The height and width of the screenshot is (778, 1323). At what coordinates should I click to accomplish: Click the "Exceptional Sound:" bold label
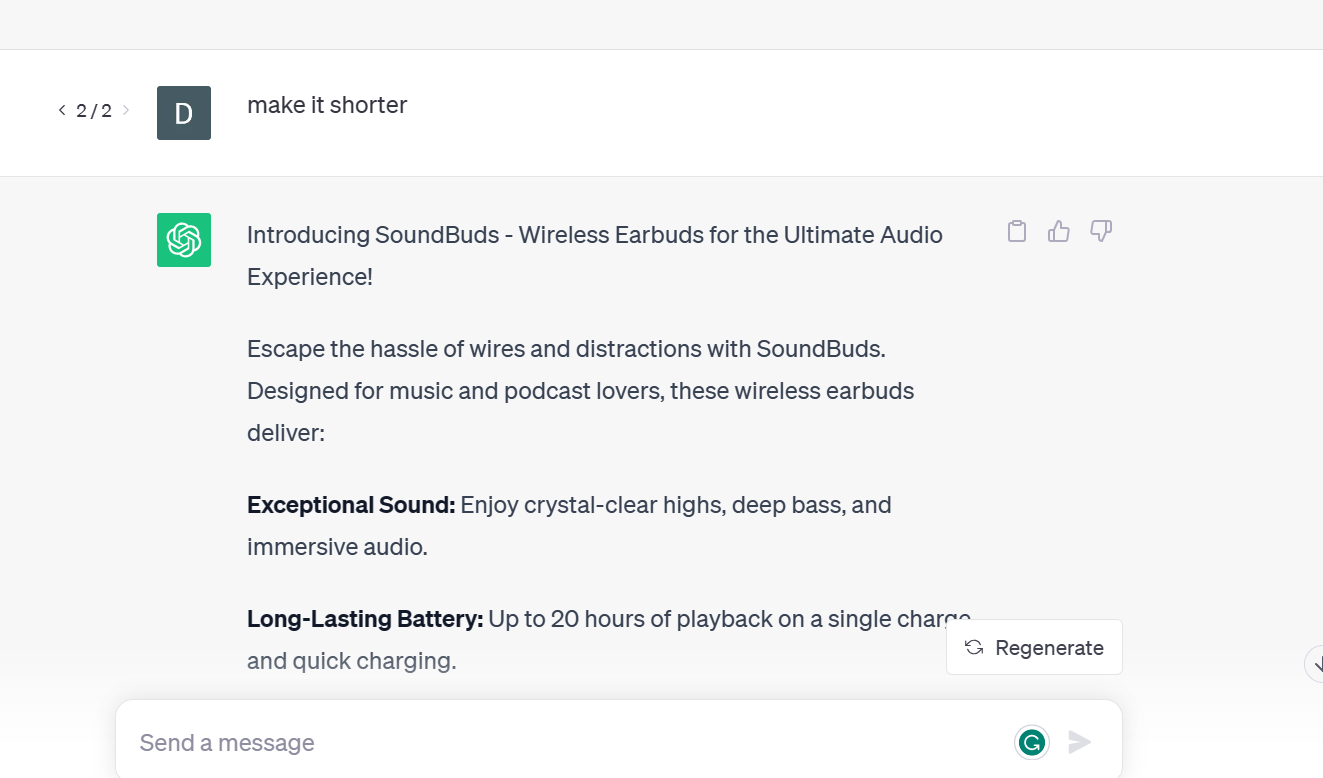pyautogui.click(x=351, y=505)
